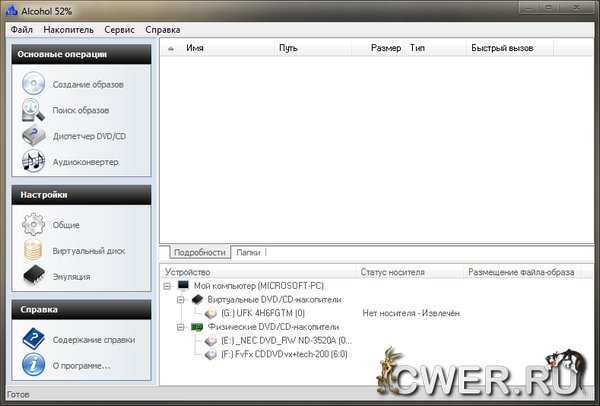Screen dimensions: 600x406
Task: Sort by the Тип column header
Action: point(435,48)
